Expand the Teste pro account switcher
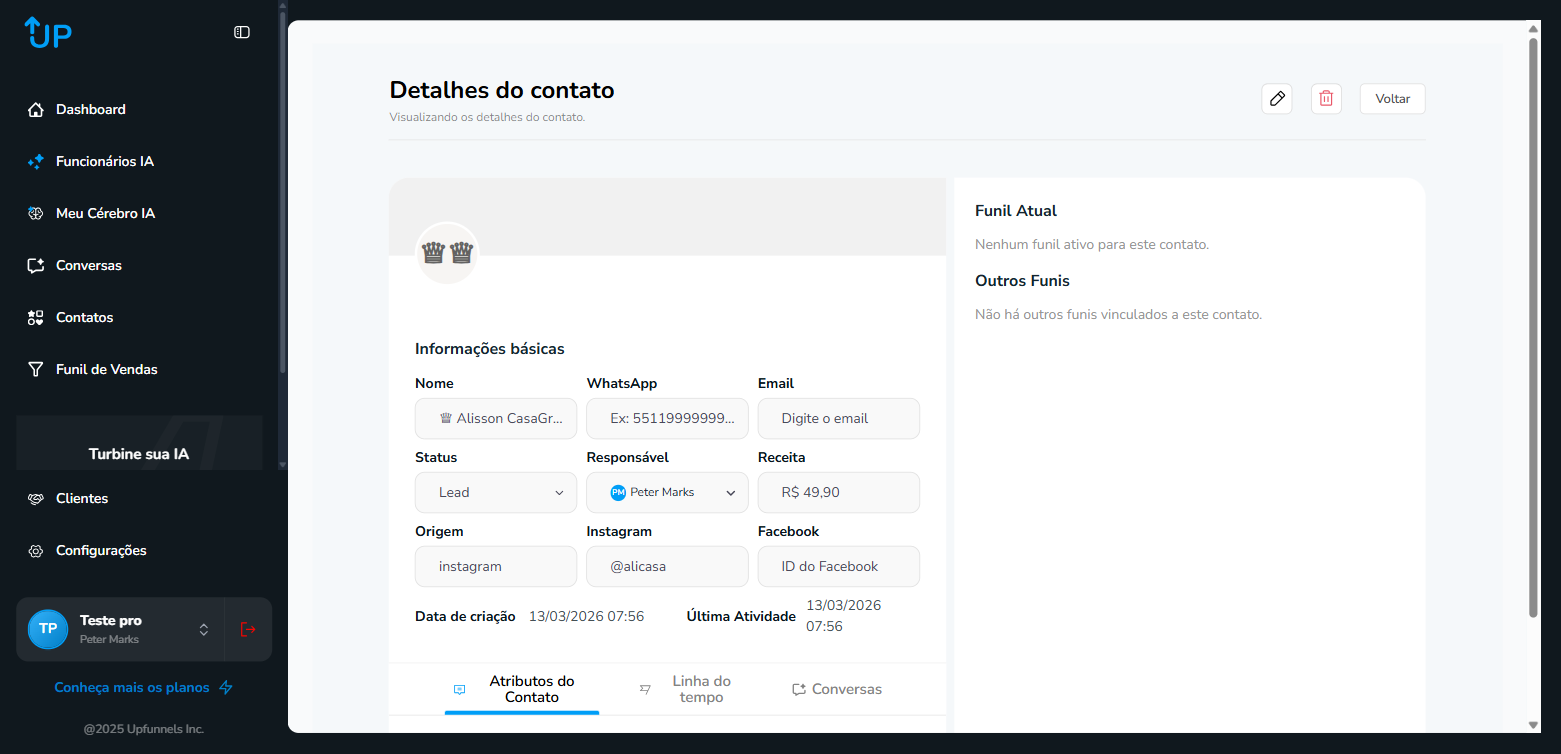The width and height of the screenshot is (1561, 754). pyautogui.click(x=203, y=629)
